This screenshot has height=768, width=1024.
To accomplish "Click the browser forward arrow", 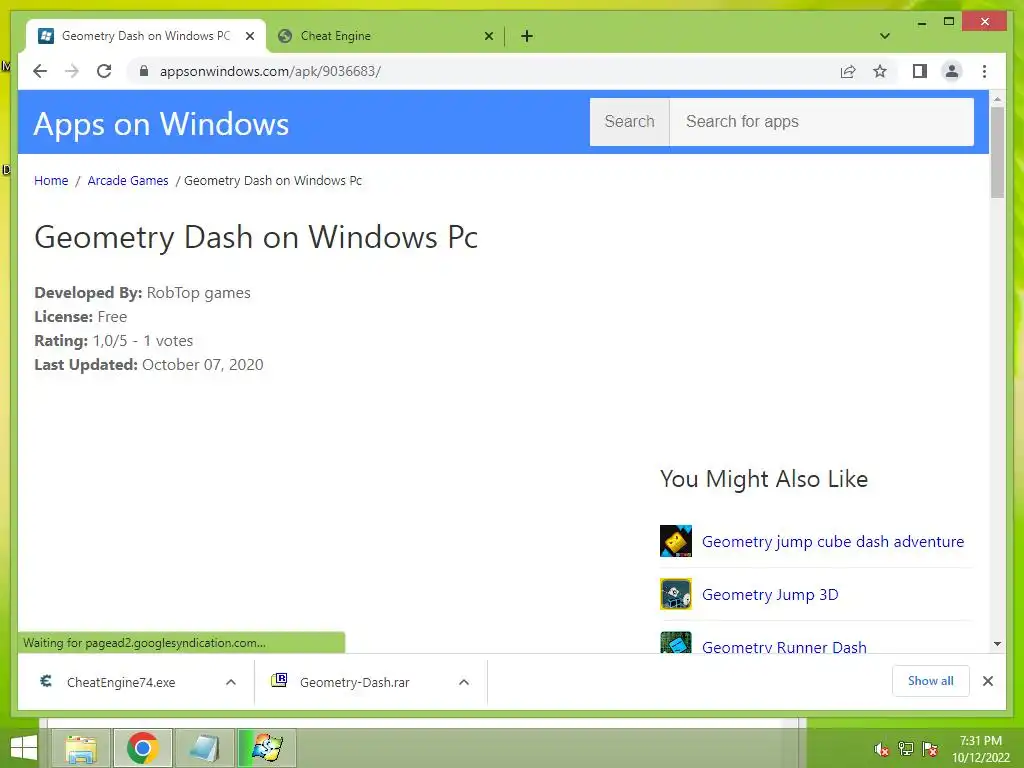I will (x=72, y=71).
